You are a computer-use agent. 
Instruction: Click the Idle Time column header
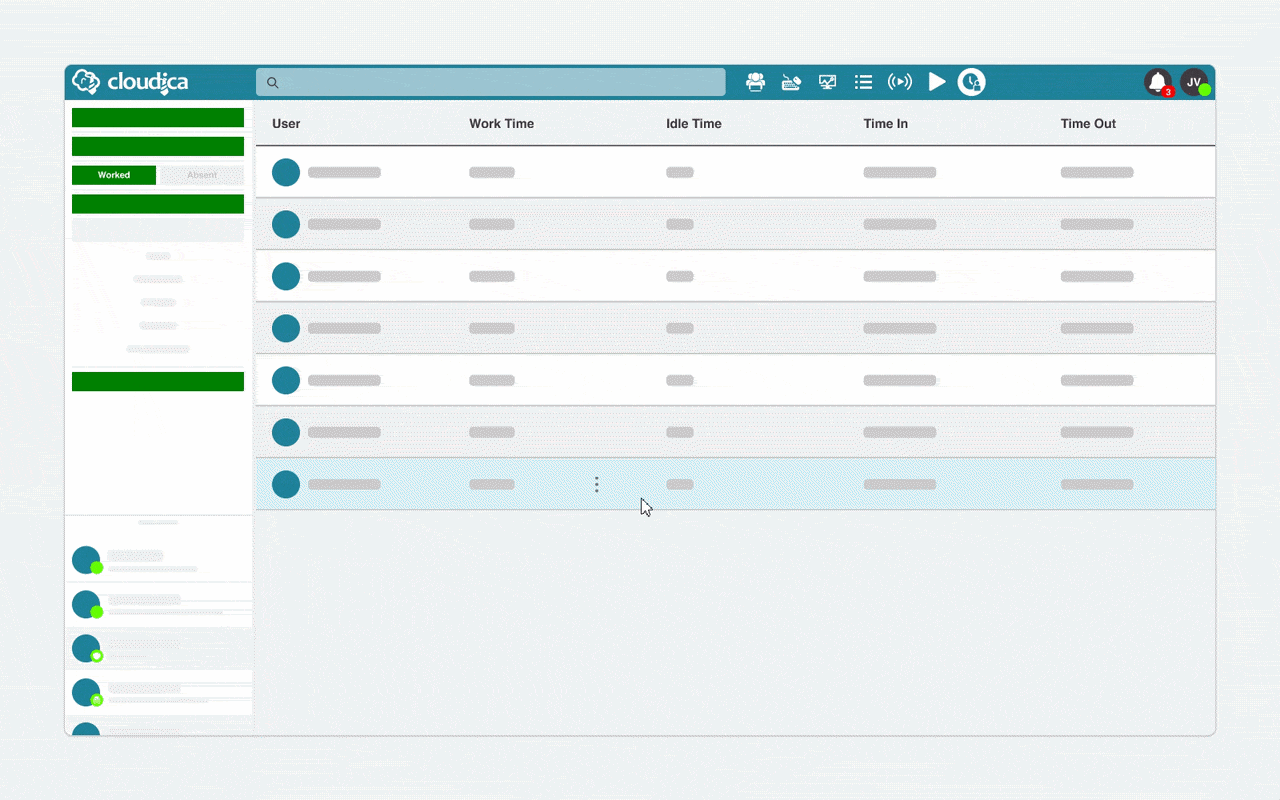[694, 124]
